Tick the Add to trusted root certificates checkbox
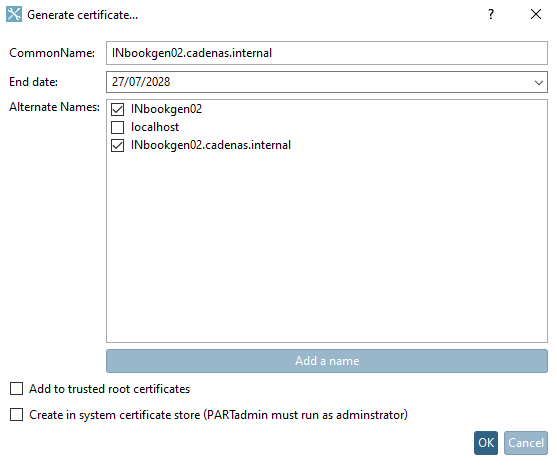This screenshot has width=557, height=465. (x=16, y=389)
